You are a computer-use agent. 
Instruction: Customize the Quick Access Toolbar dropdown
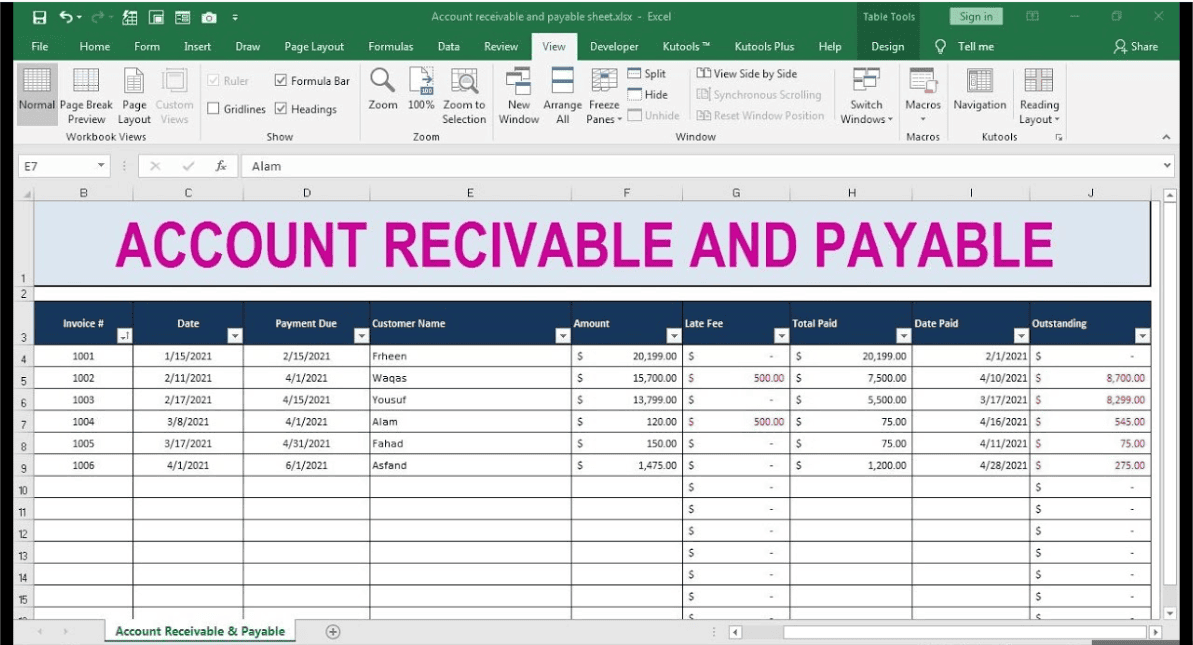tap(235, 17)
